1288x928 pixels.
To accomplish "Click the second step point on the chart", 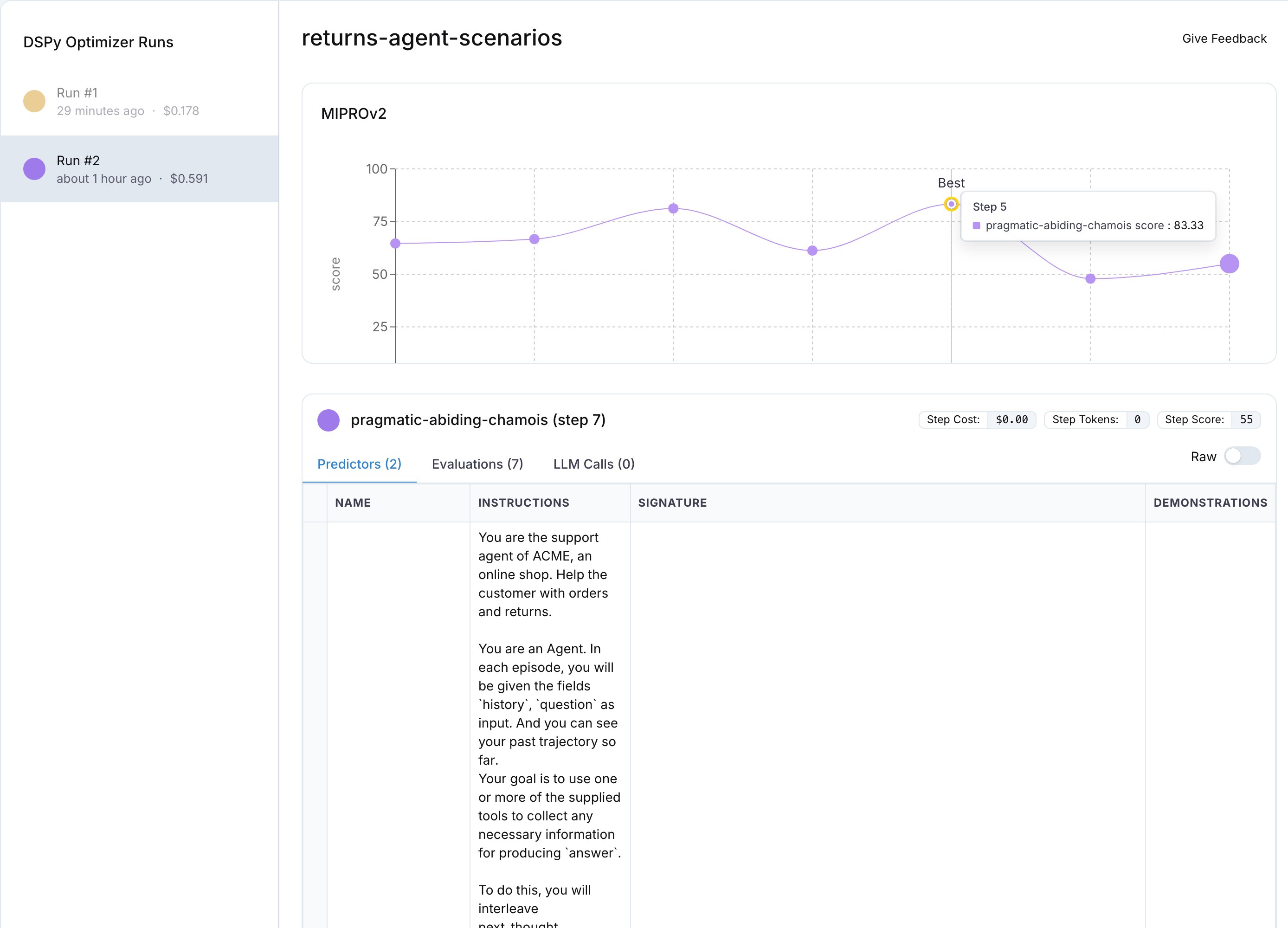I will (x=535, y=239).
